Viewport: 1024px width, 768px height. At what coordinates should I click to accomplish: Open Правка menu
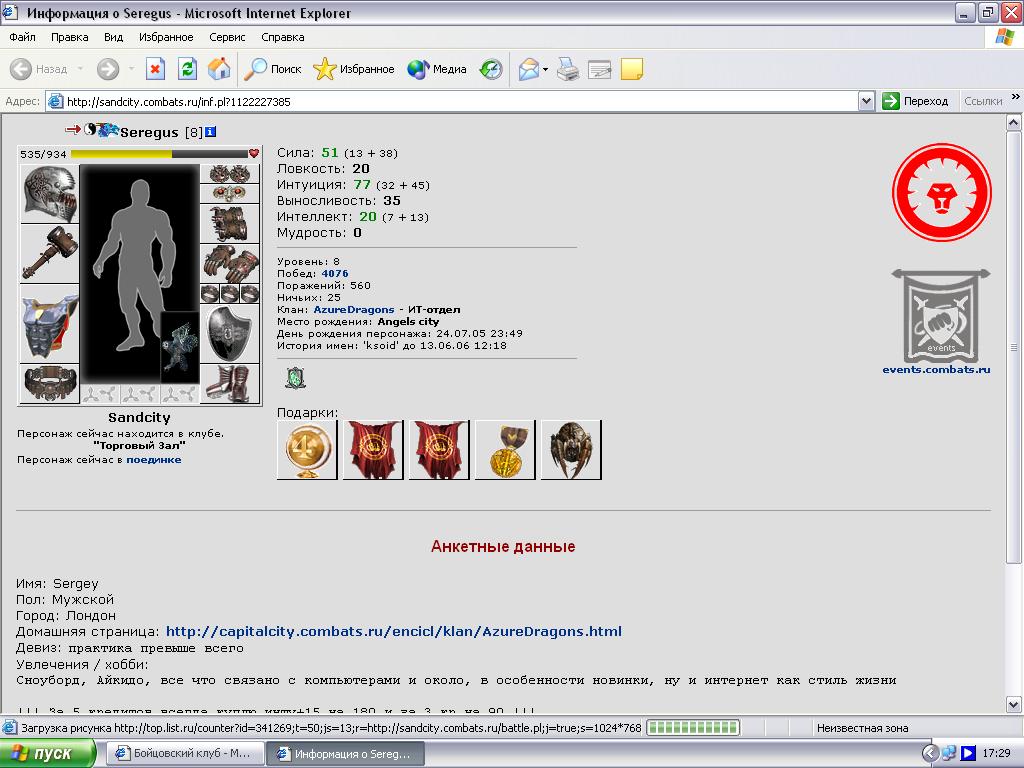click(69, 37)
